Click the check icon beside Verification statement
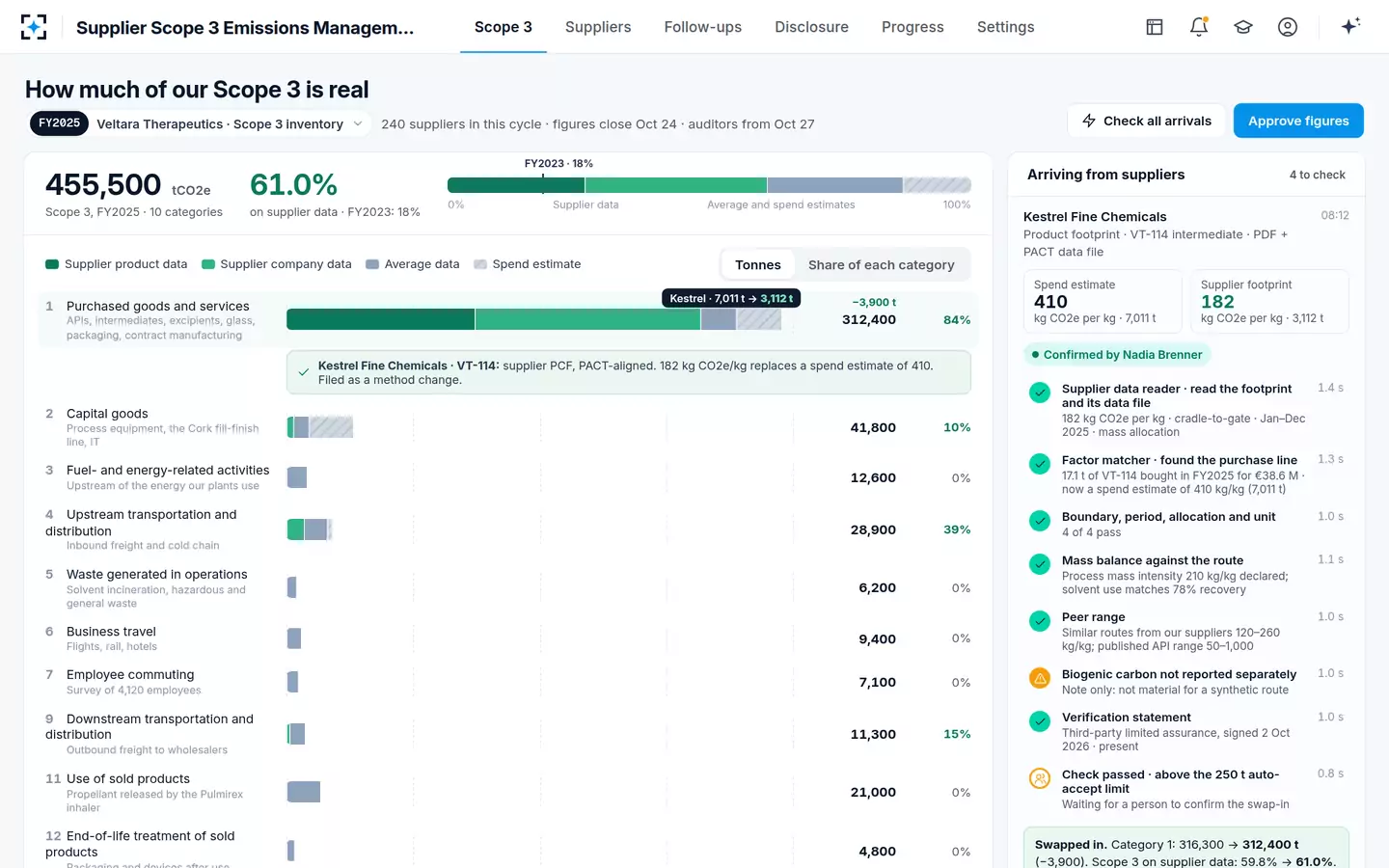 pyautogui.click(x=1040, y=720)
